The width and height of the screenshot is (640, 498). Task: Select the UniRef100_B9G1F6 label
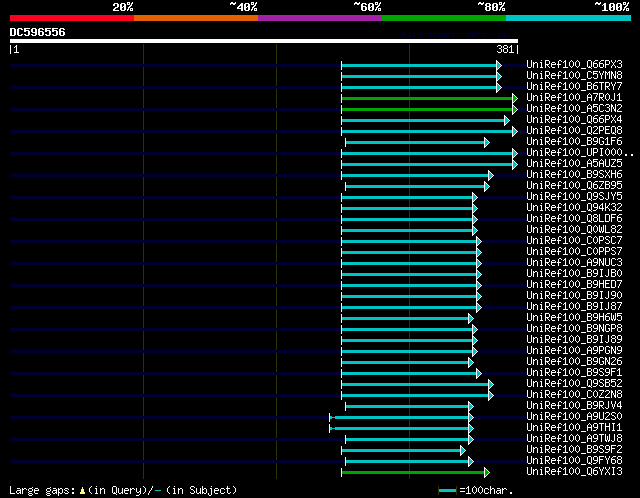pos(574,141)
